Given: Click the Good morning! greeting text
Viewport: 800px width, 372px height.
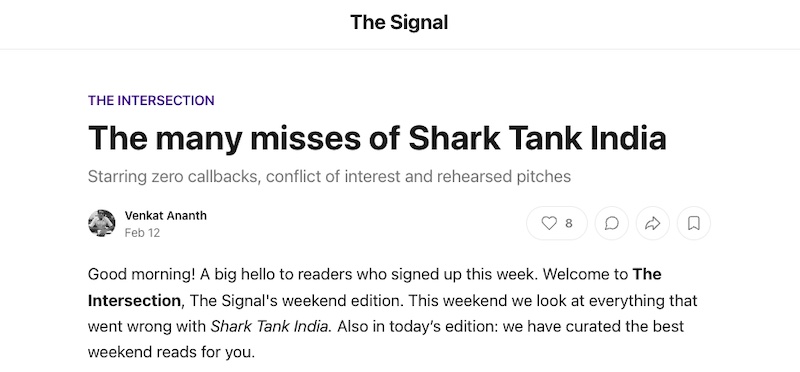Looking at the screenshot, I should 141,274.
